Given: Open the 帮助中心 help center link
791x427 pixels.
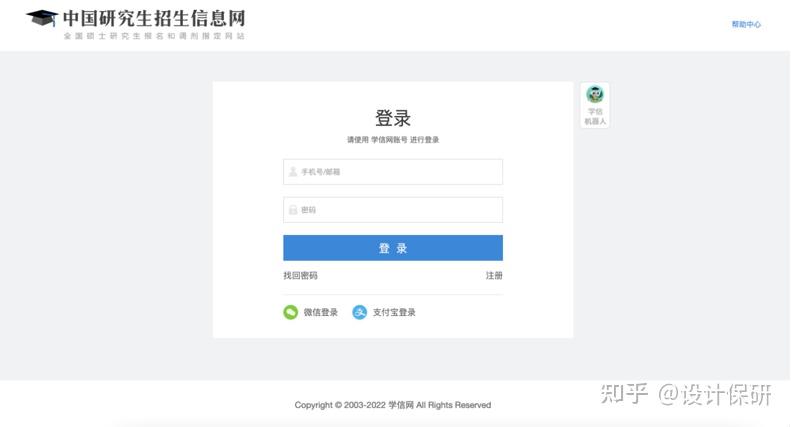Looking at the screenshot, I should coord(746,24).
